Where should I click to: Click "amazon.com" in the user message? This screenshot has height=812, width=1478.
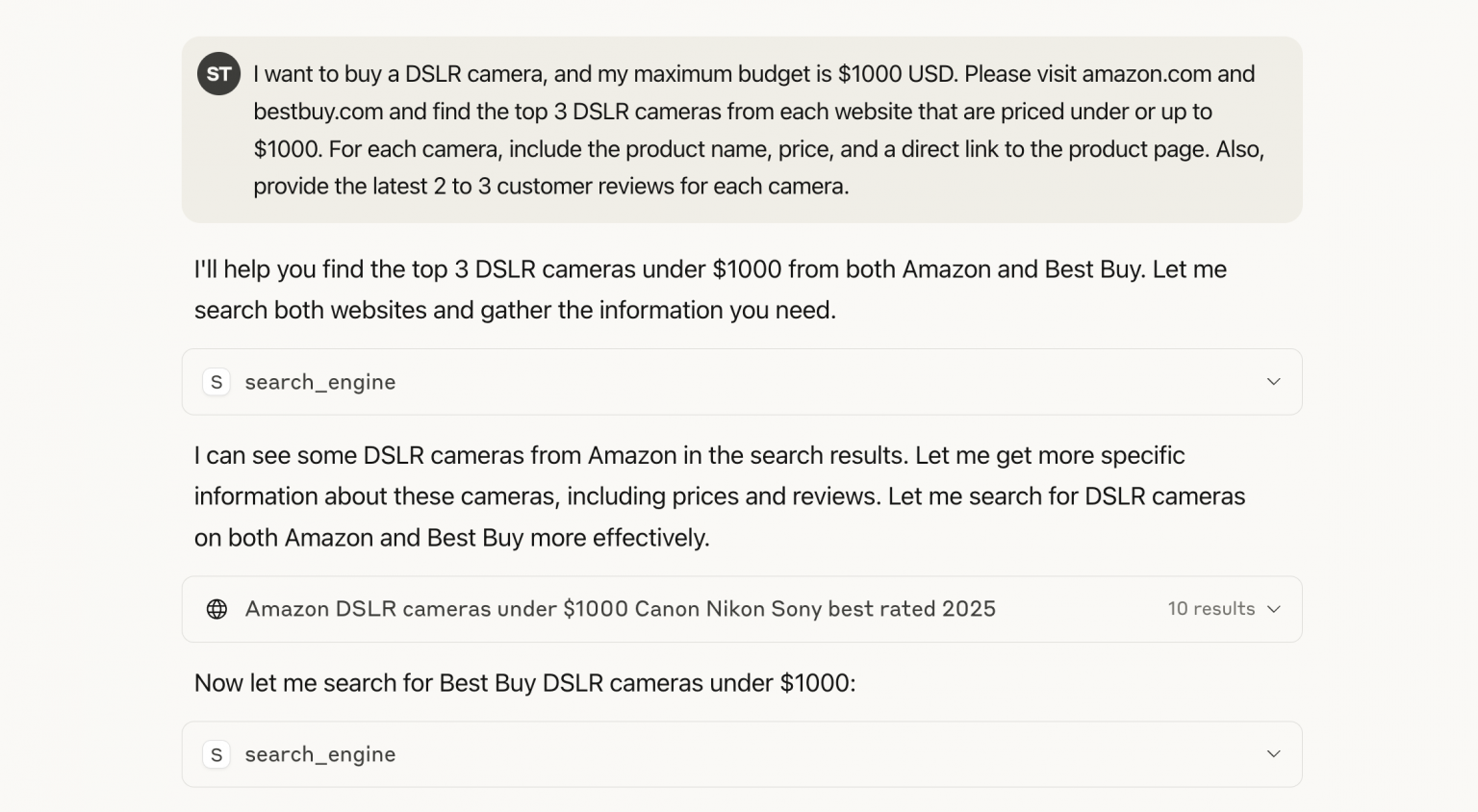(x=1146, y=74)
